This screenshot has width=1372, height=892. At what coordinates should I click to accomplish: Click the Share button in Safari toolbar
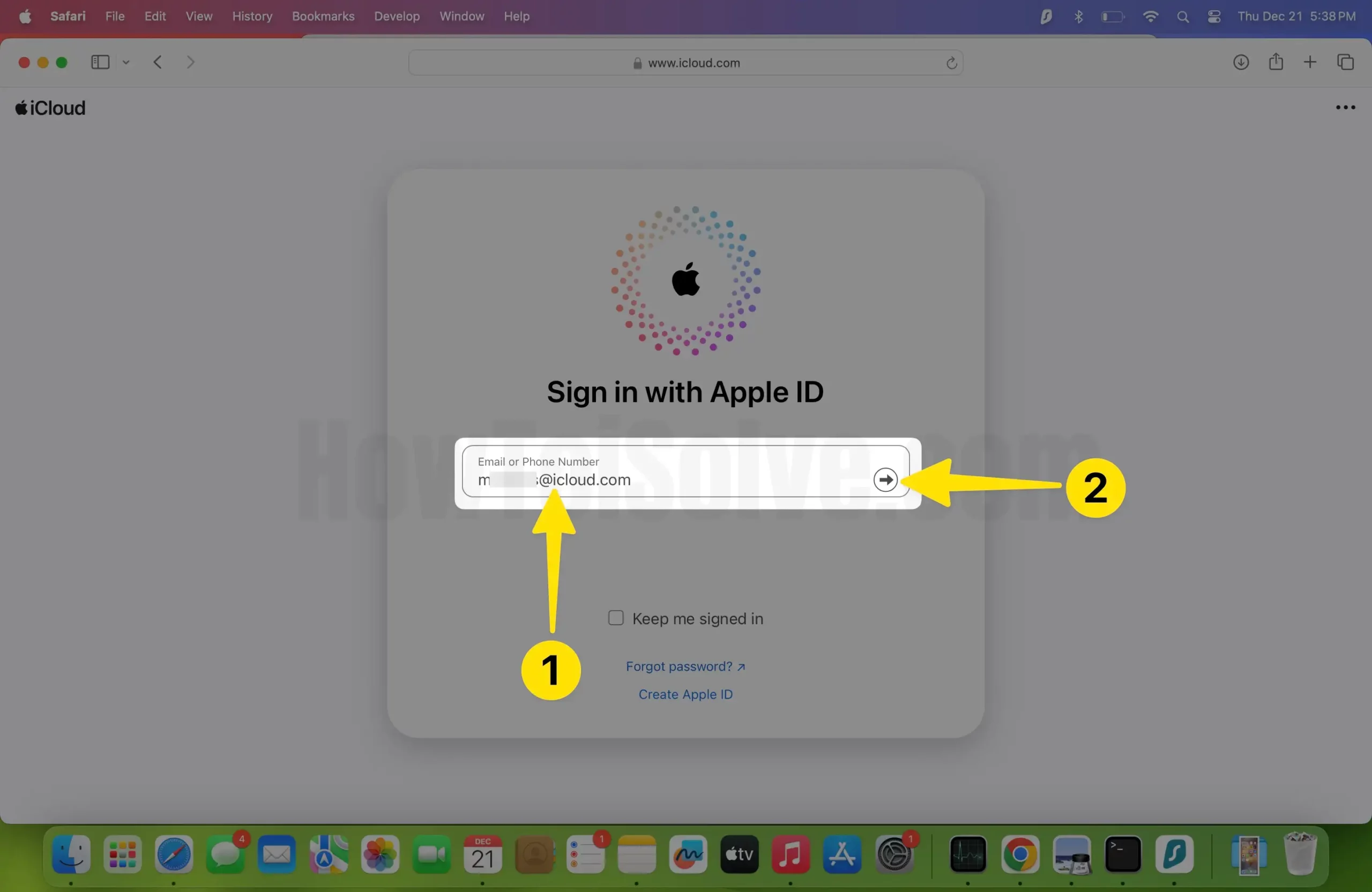coord(1276,62)
